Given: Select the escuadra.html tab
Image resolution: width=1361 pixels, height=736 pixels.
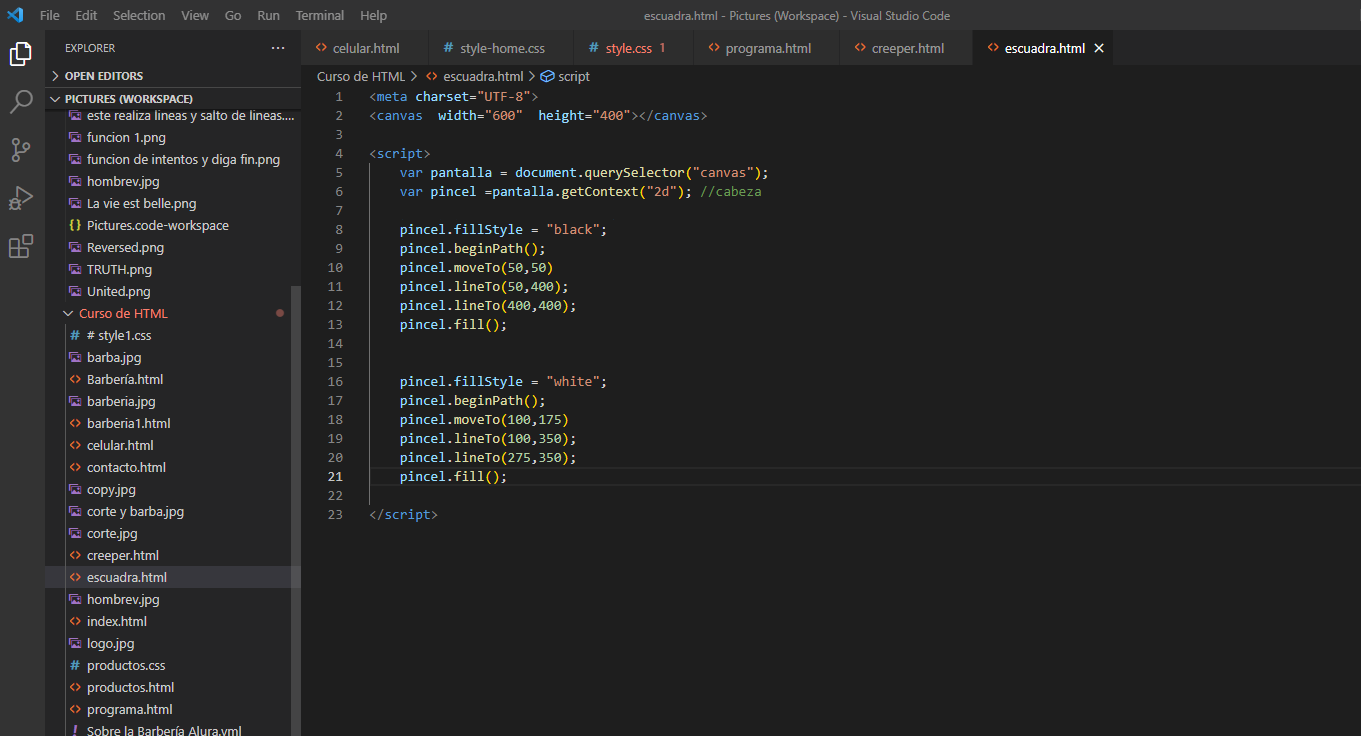Looking at the screenshot, I should click(x=1044, y=48).
